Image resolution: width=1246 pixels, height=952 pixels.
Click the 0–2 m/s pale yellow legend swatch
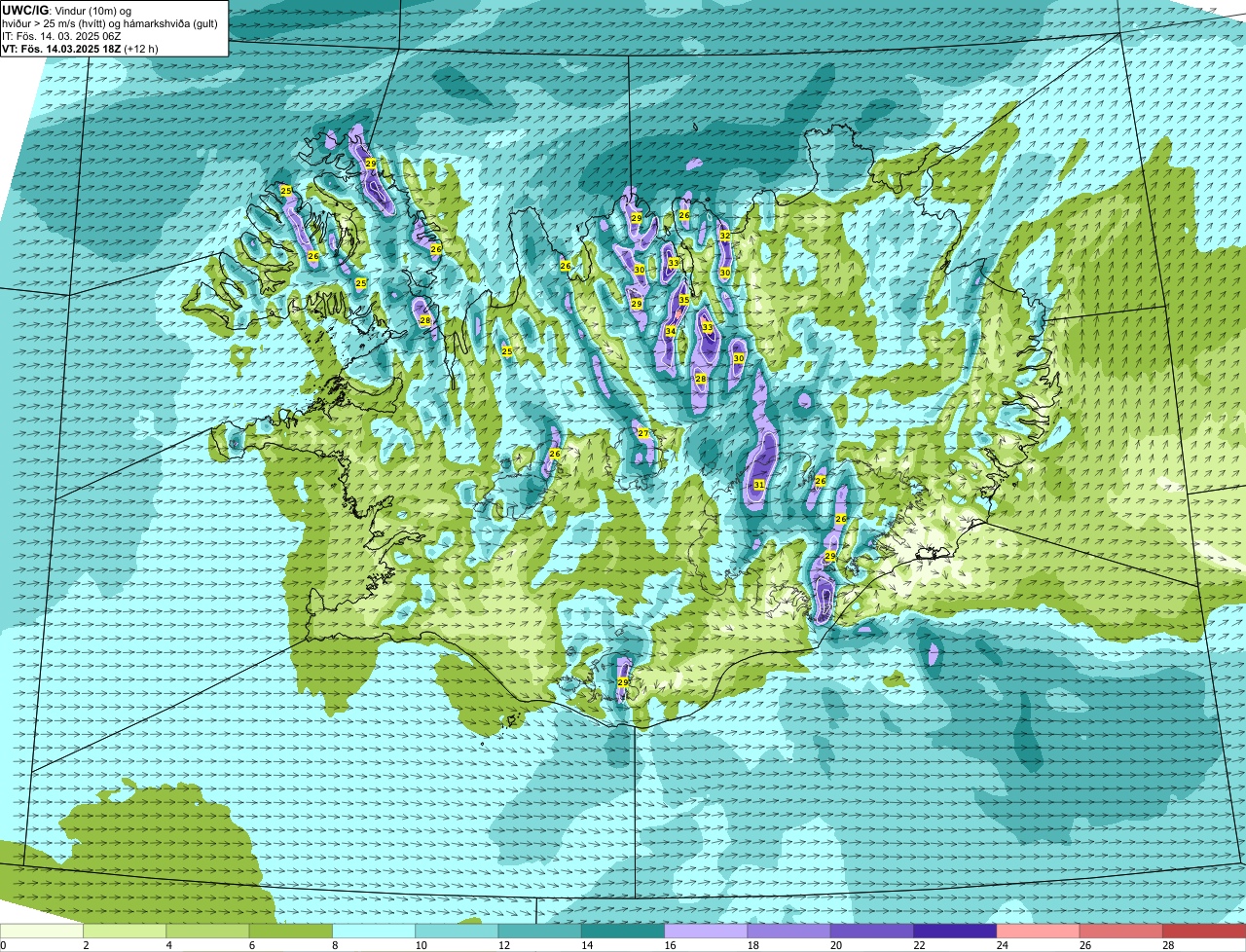tap(42, 932)
